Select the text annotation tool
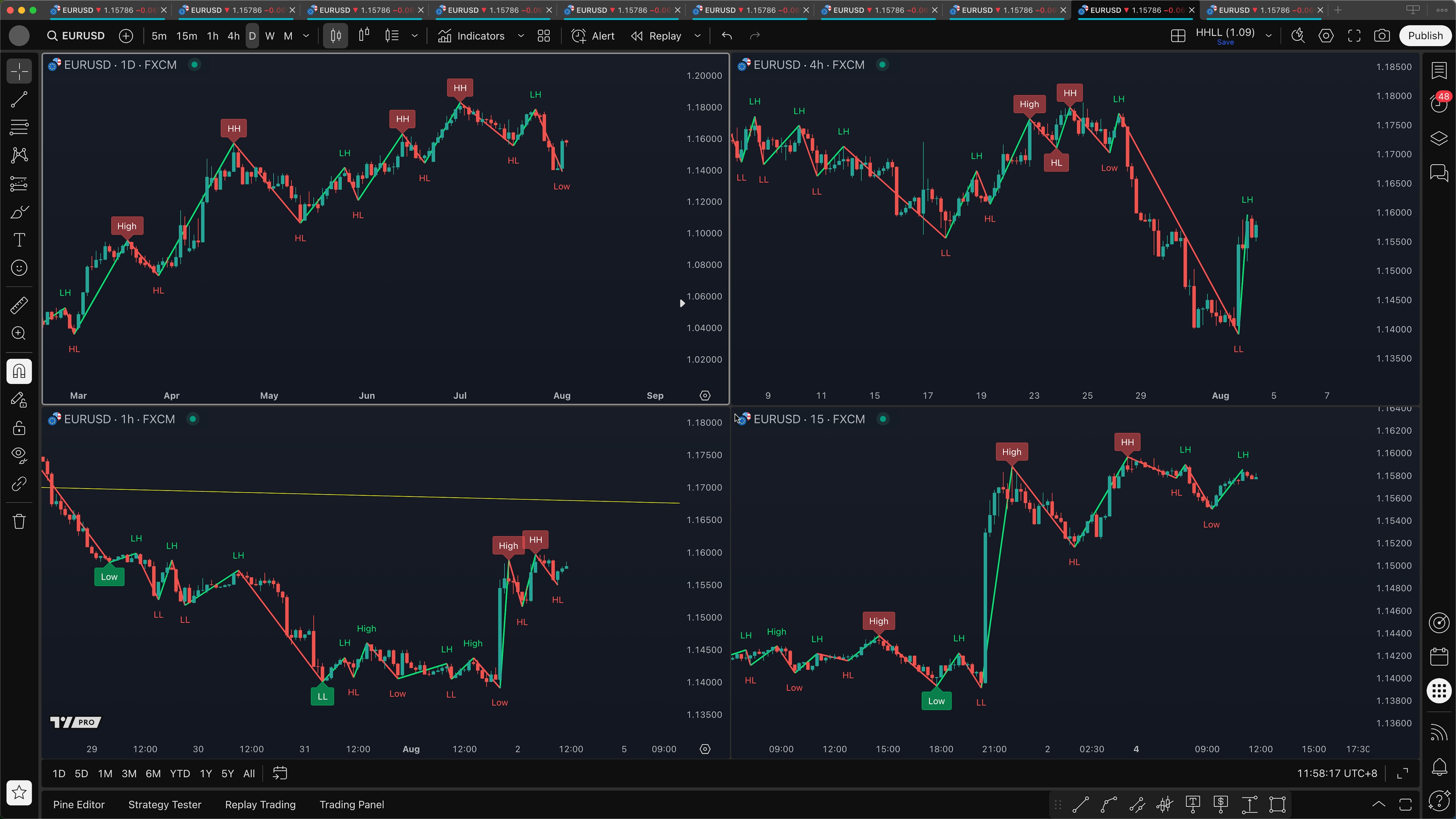1456x819 pixels. tap(19, 240)
